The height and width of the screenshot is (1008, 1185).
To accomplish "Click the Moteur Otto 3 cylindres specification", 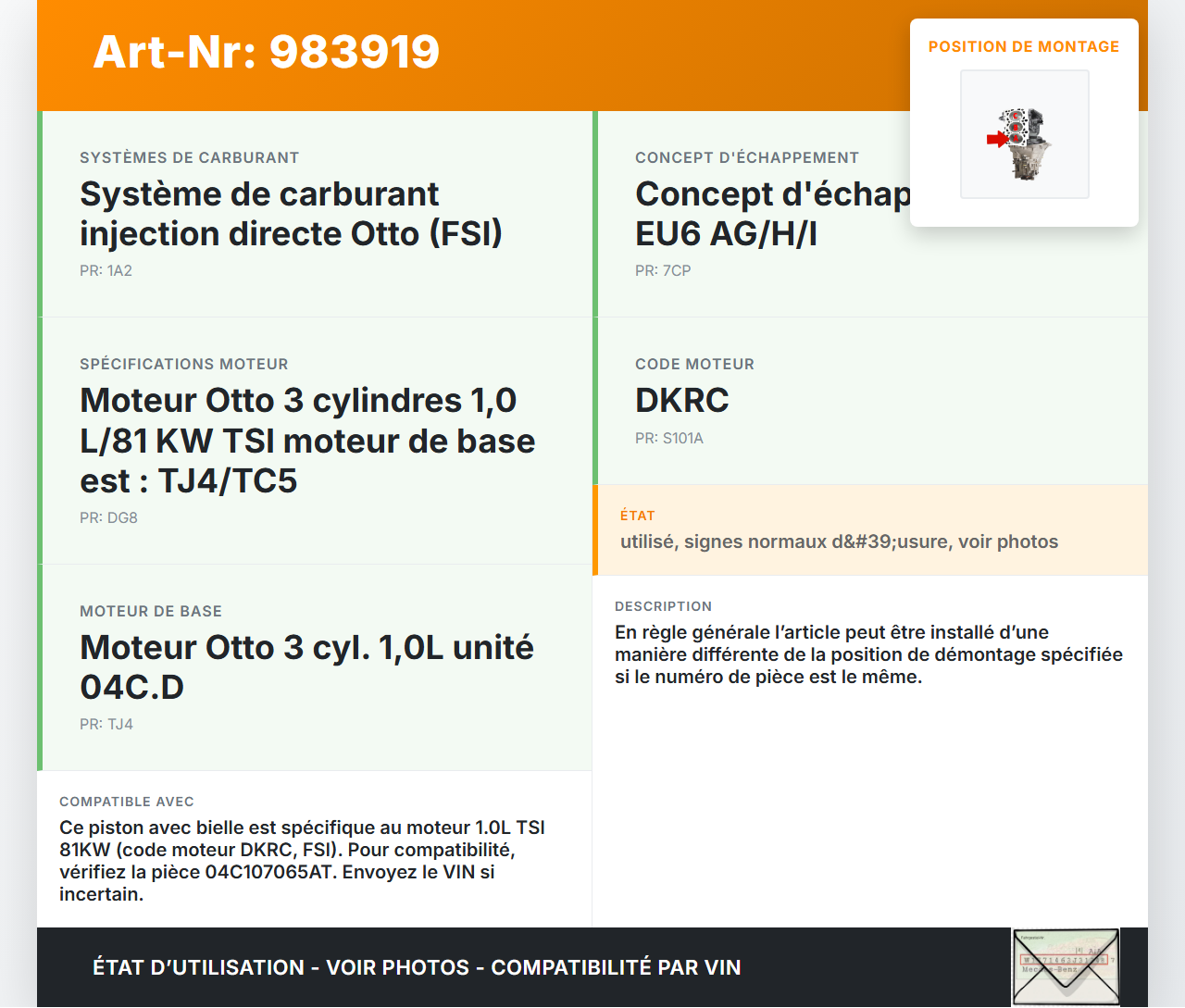I will pyautogui.click(x=306, y=441).
